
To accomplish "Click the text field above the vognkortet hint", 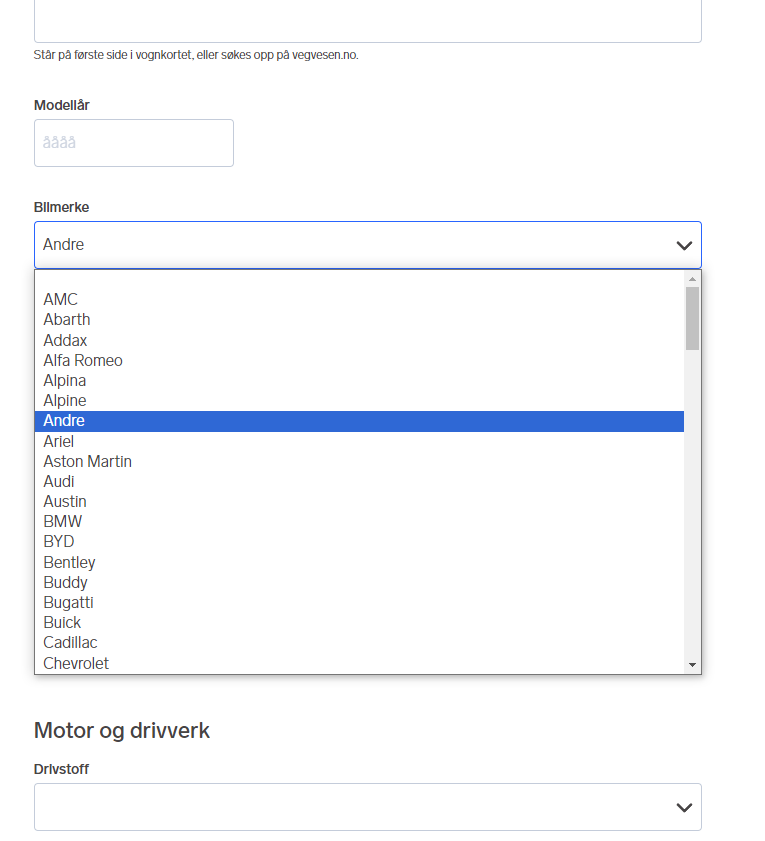I will (x=367, y=20).
